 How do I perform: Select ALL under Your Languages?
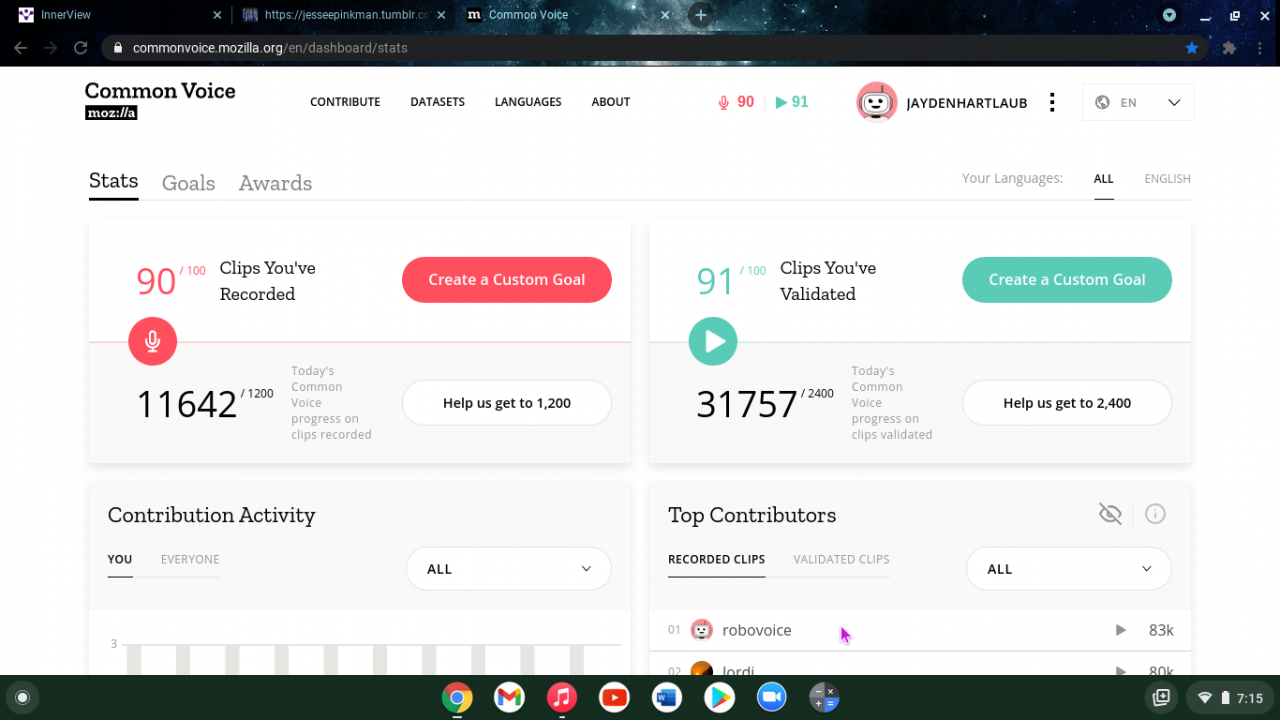click(x=1103, y=179)
